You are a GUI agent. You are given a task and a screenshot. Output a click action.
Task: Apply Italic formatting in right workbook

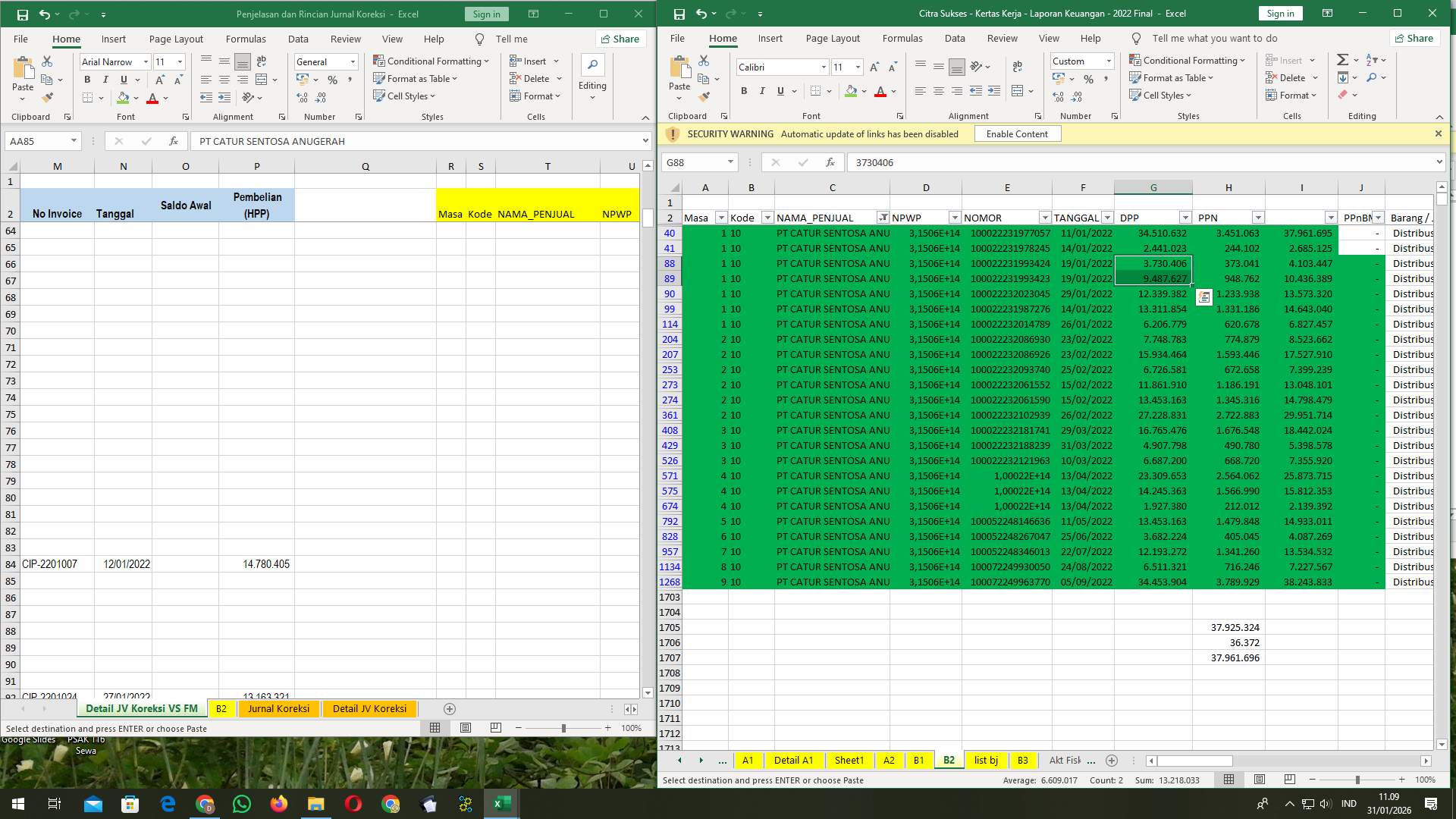(x=762, y=91)
